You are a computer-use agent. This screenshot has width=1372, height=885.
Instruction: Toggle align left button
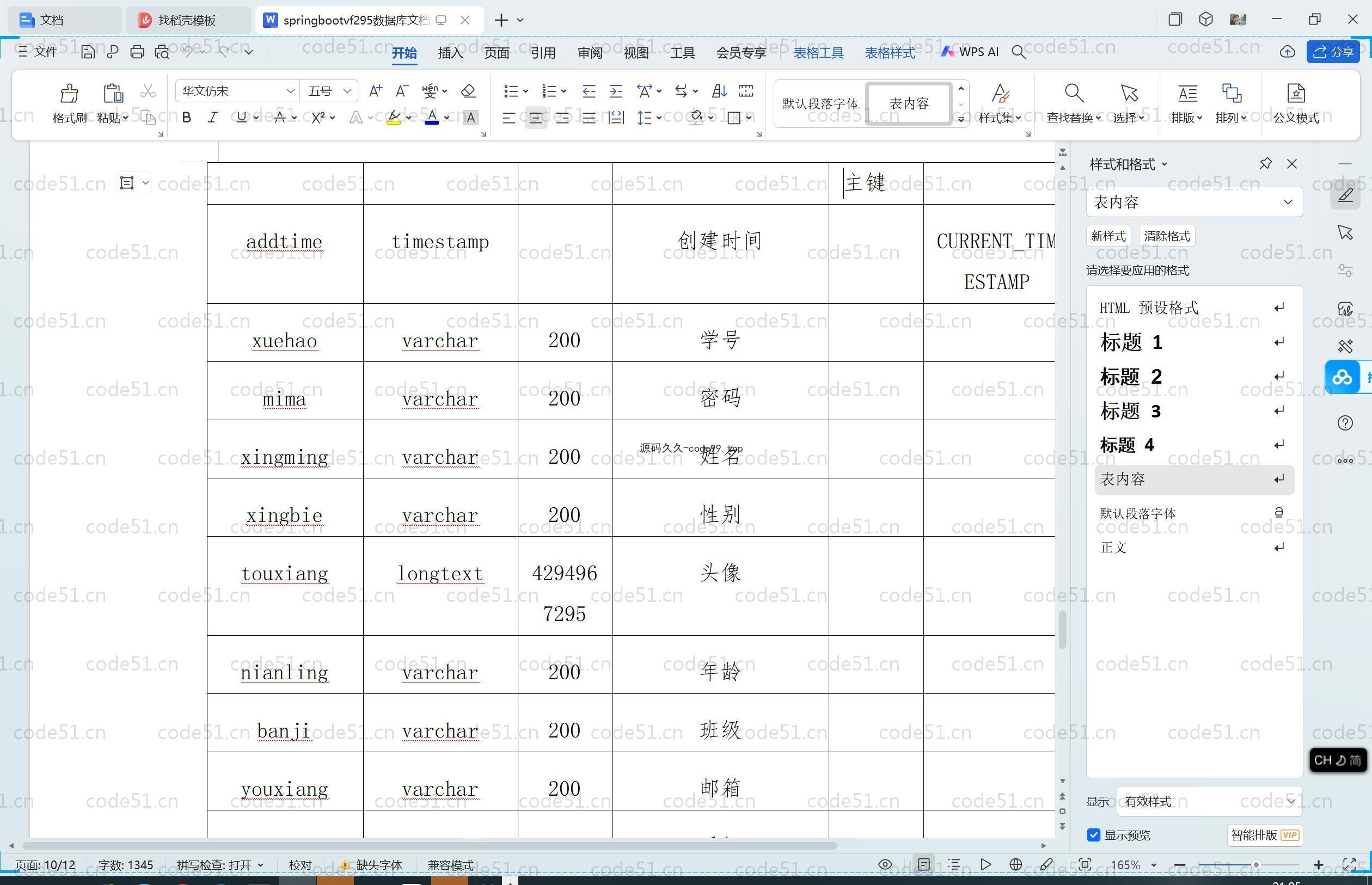point(508,118)
